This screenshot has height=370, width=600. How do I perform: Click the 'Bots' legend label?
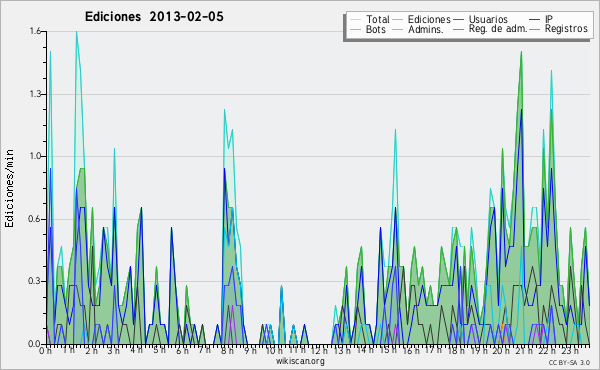(x=375, y=29)
